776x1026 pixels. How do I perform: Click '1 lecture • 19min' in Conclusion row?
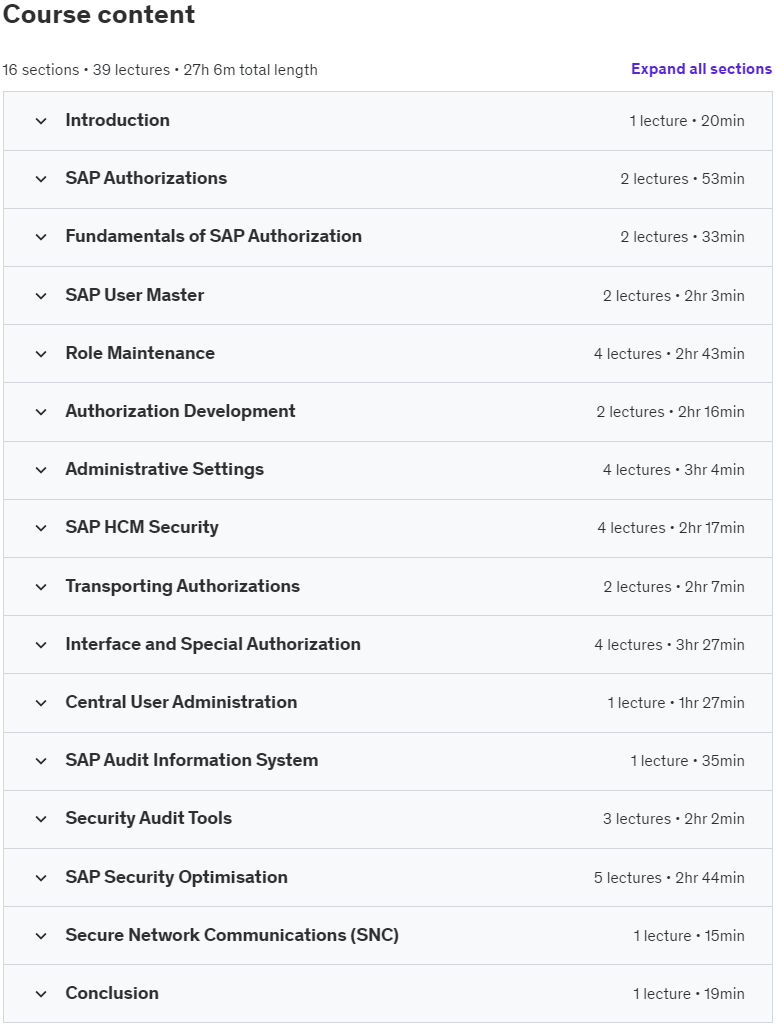click(689, 995)
